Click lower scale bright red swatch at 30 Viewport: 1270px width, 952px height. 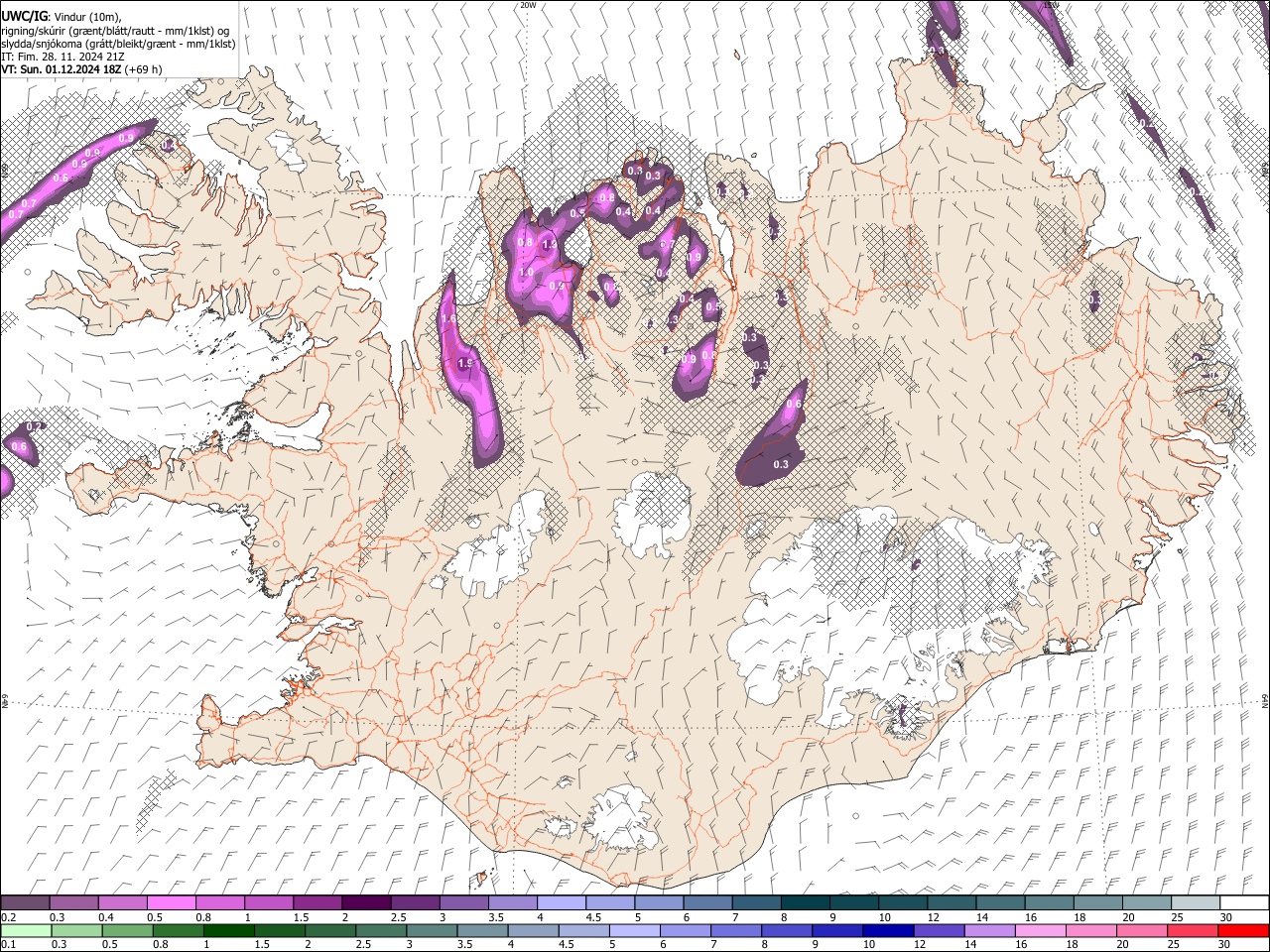[x=1244, y=930]
